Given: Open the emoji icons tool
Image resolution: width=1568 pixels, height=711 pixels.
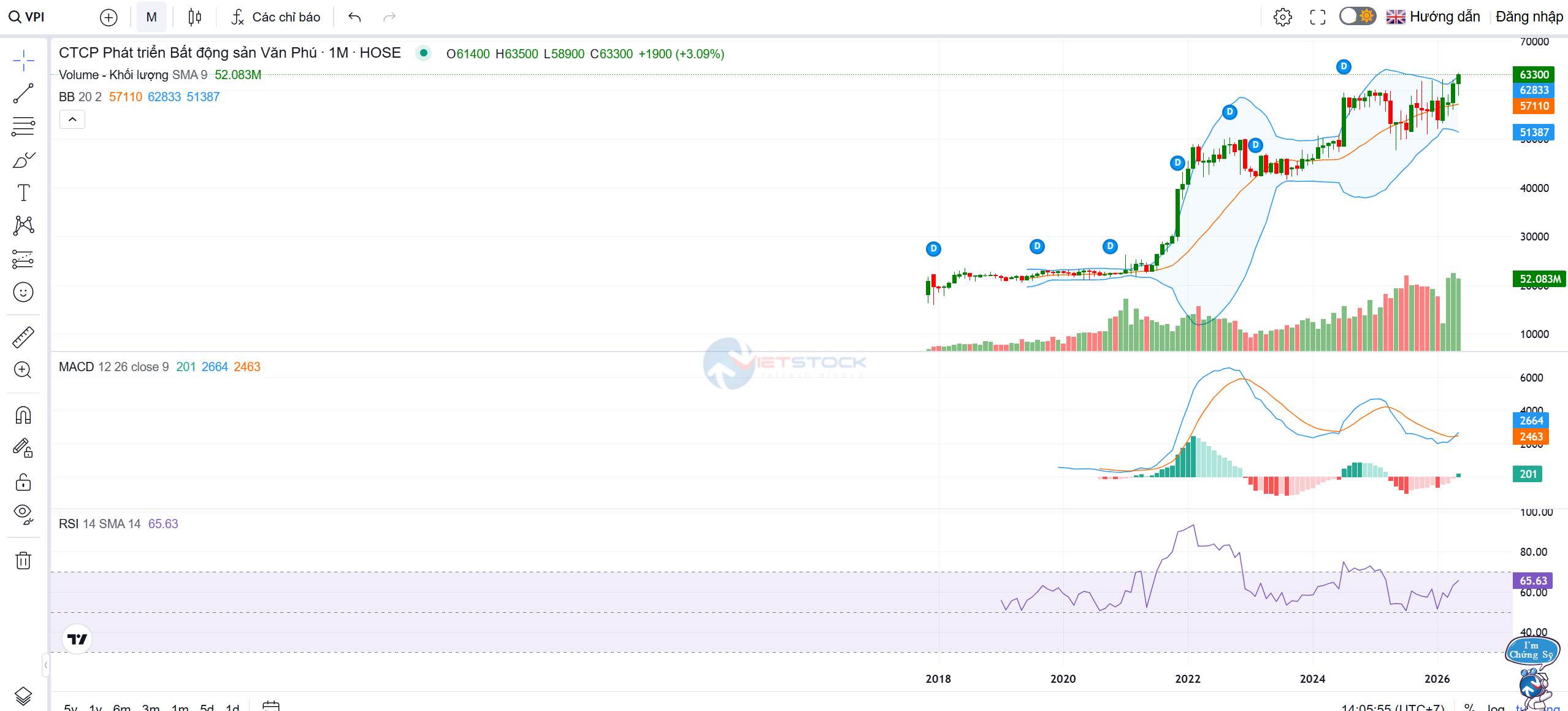Looking at the screenshot, I should (23, 292).
